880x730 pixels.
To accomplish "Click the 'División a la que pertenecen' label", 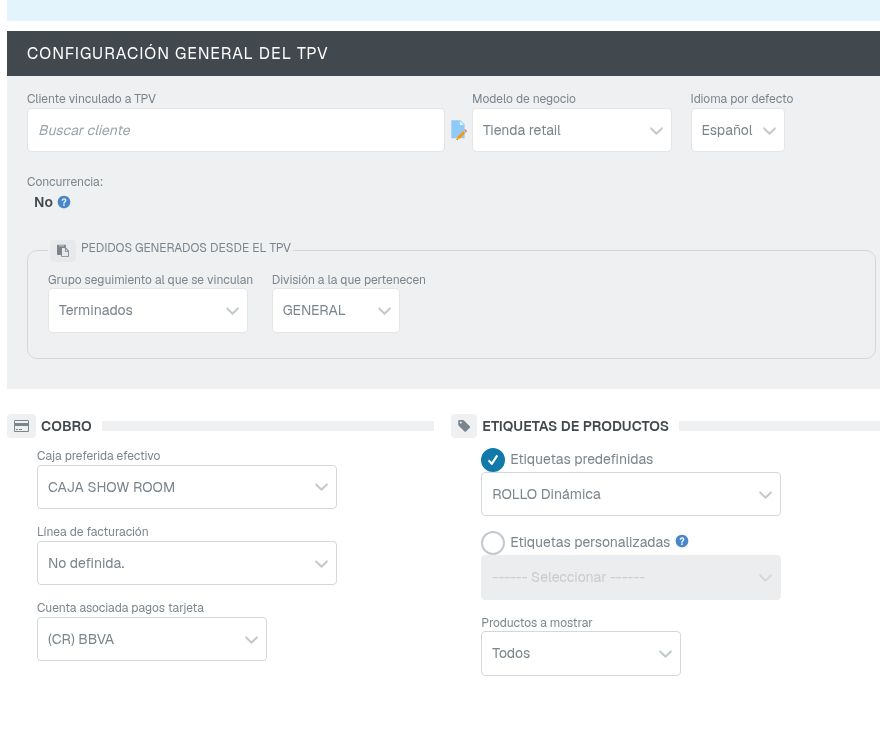I will click(x=349, y=279).
